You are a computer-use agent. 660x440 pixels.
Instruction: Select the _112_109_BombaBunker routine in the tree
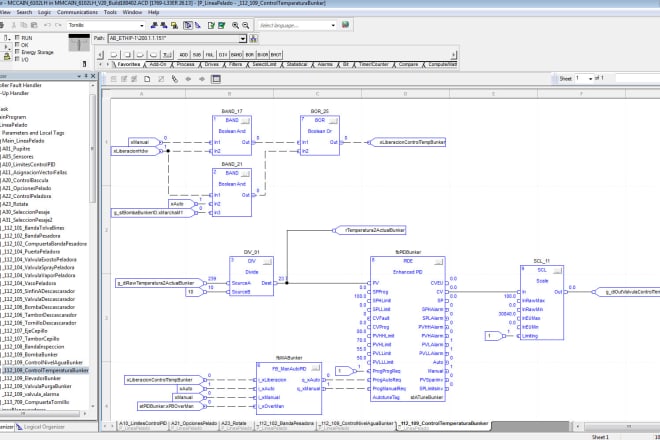click(x=31, y=355)
